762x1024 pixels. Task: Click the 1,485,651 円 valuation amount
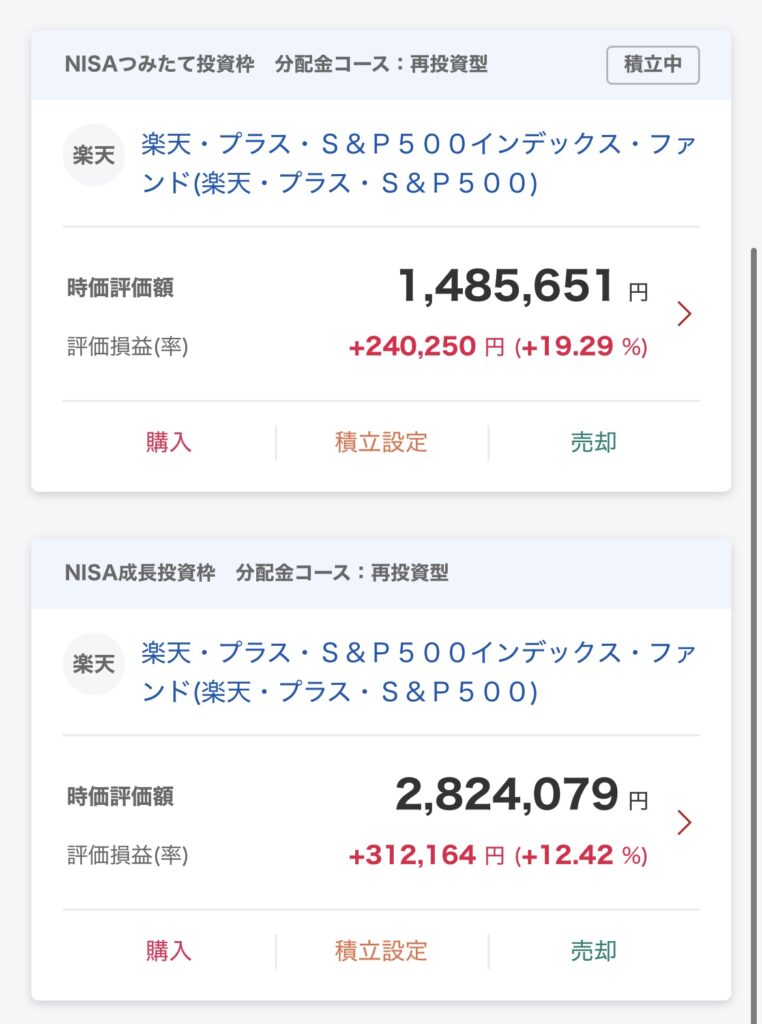506,287
